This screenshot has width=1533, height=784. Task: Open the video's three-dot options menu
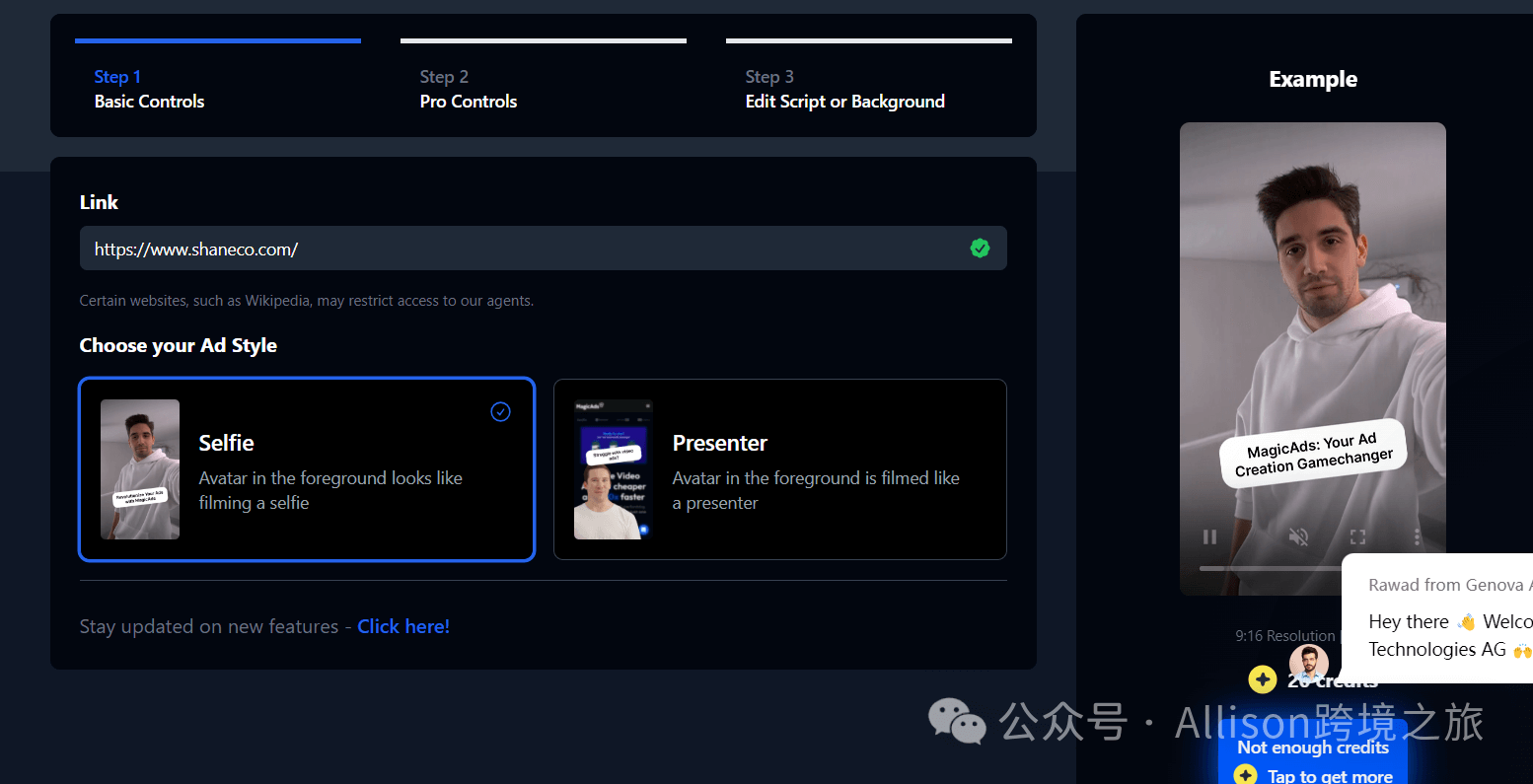point(1417,537)
